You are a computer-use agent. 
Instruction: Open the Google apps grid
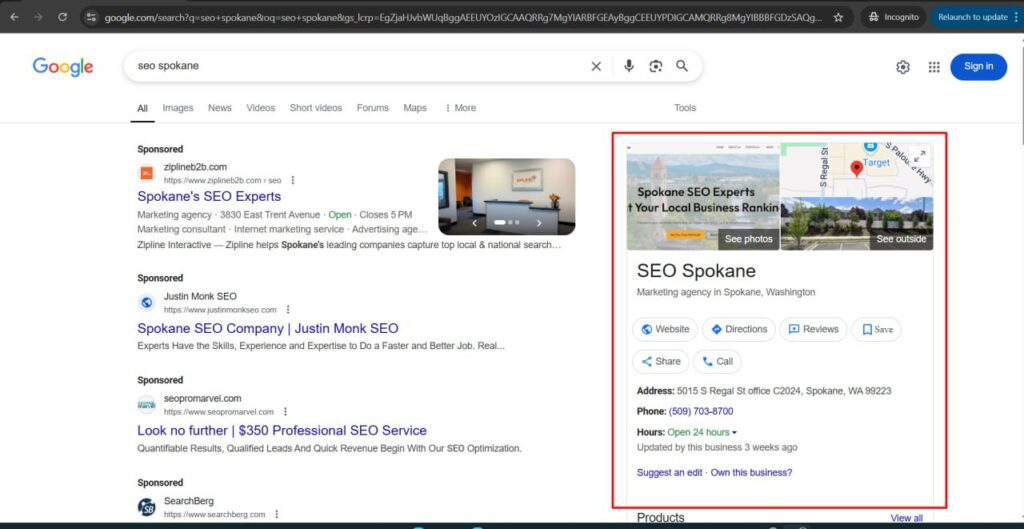tap(934, 67)
